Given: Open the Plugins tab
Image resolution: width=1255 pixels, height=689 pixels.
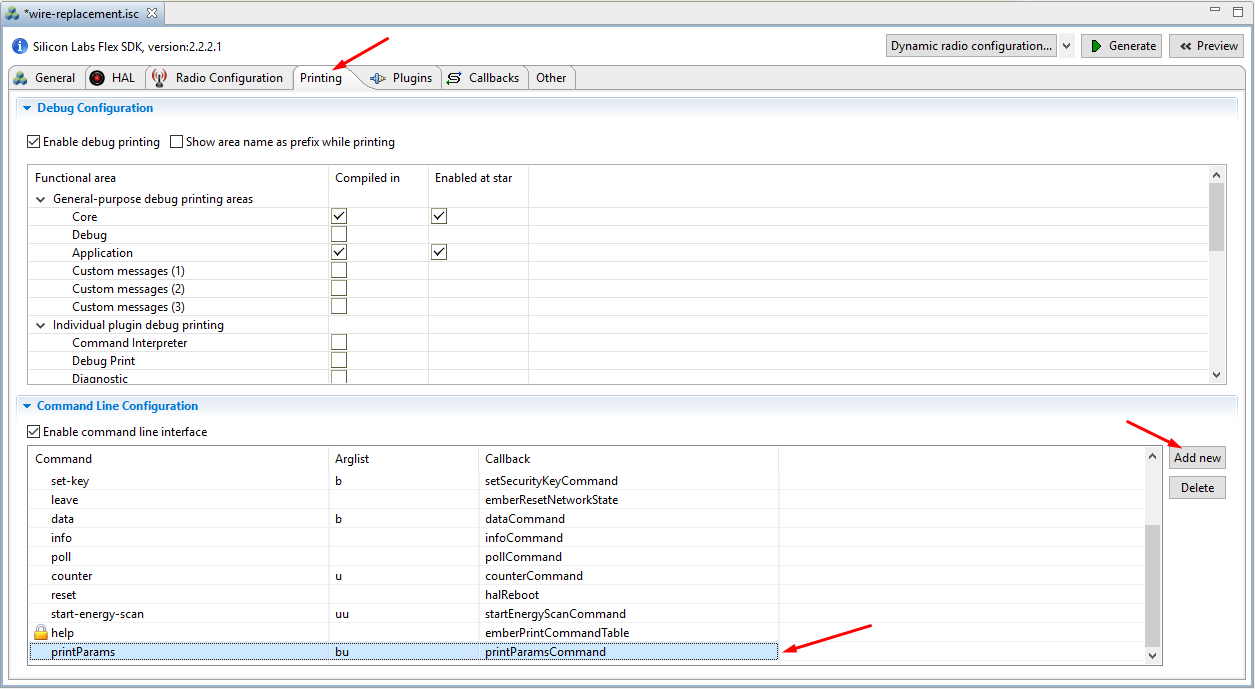Looking at the screenshot, I should (x=401, y=78).
